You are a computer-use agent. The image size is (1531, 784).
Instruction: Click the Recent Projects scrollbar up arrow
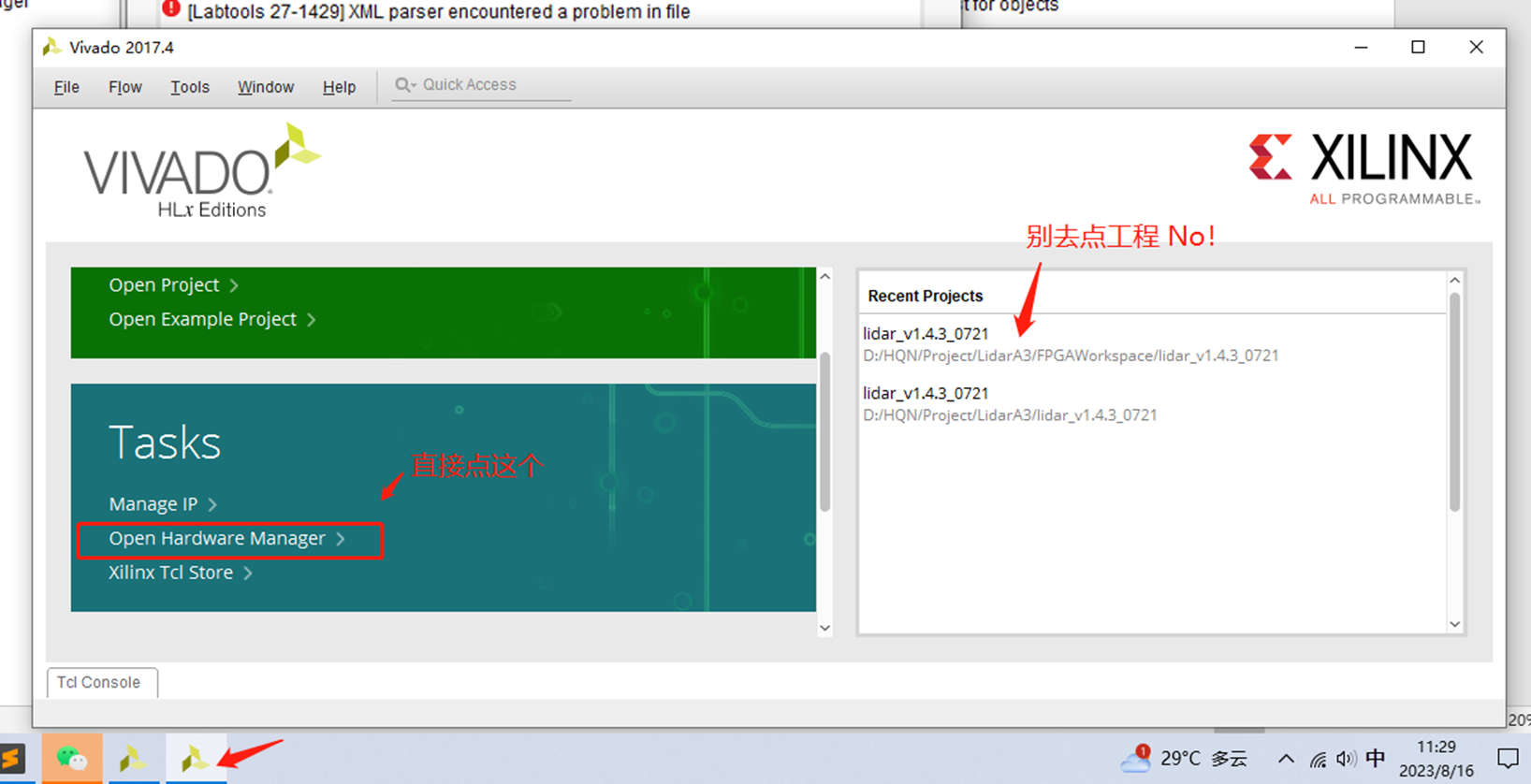click(1454, 281)
